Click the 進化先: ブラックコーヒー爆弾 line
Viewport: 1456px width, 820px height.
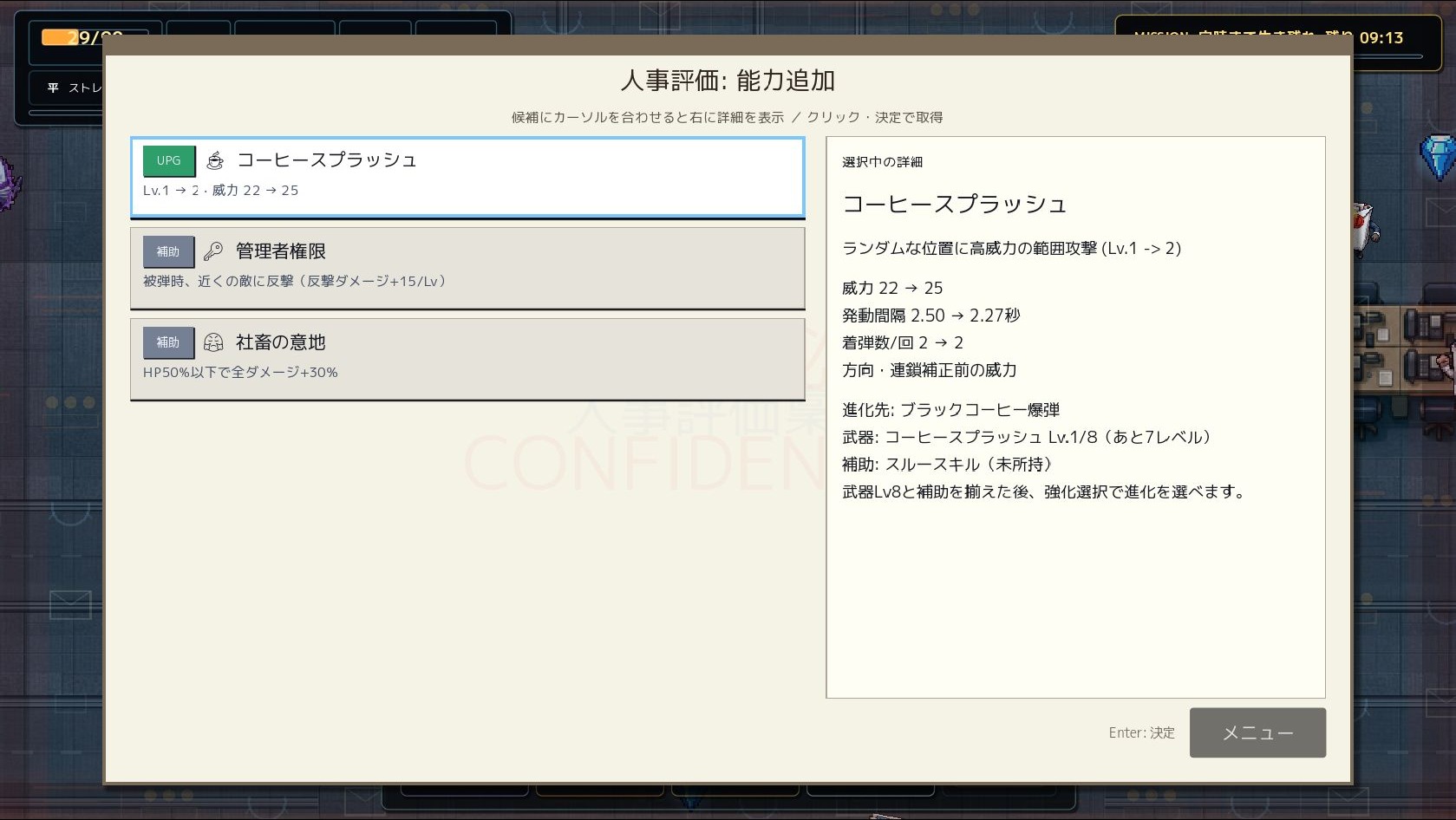[x=950, y=409]
